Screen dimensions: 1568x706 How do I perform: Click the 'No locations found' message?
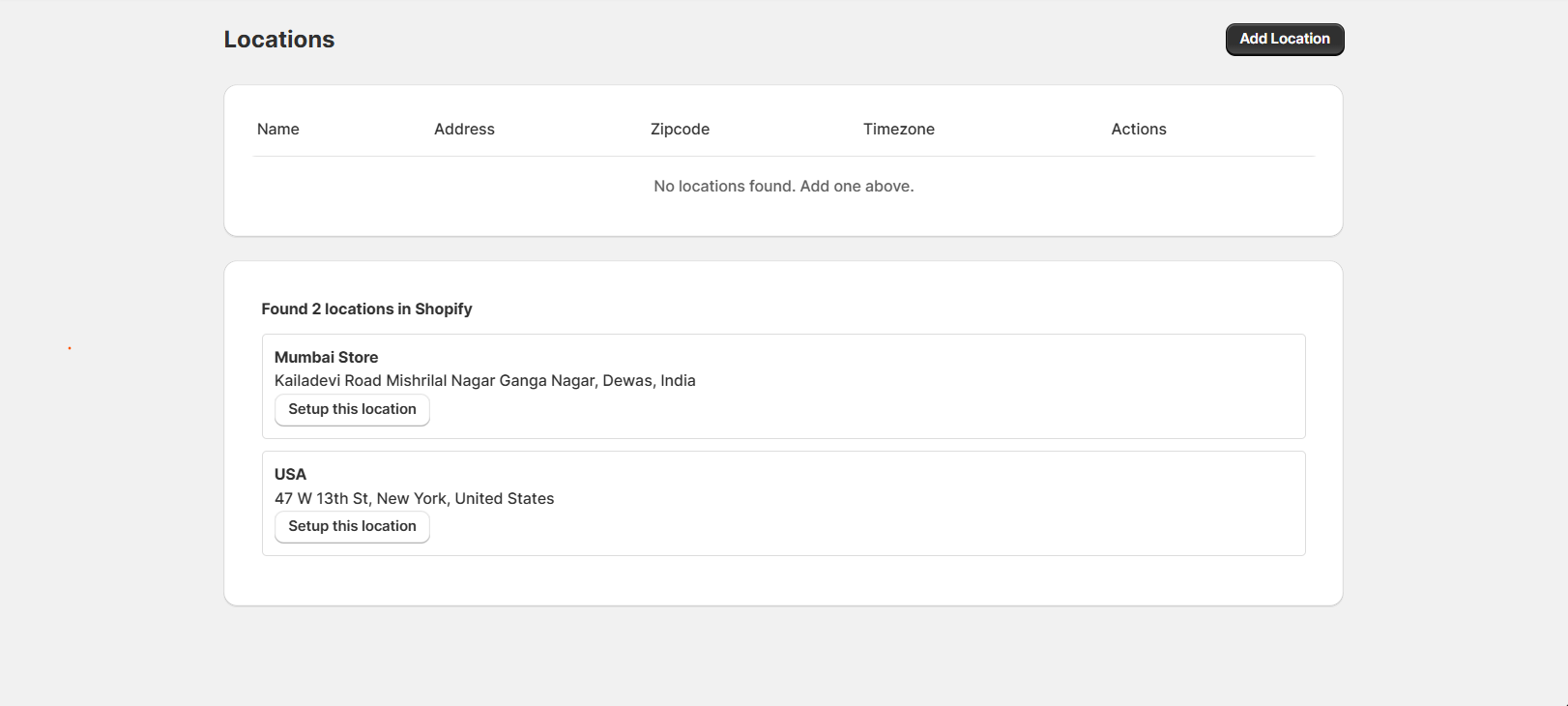point(783,187)
